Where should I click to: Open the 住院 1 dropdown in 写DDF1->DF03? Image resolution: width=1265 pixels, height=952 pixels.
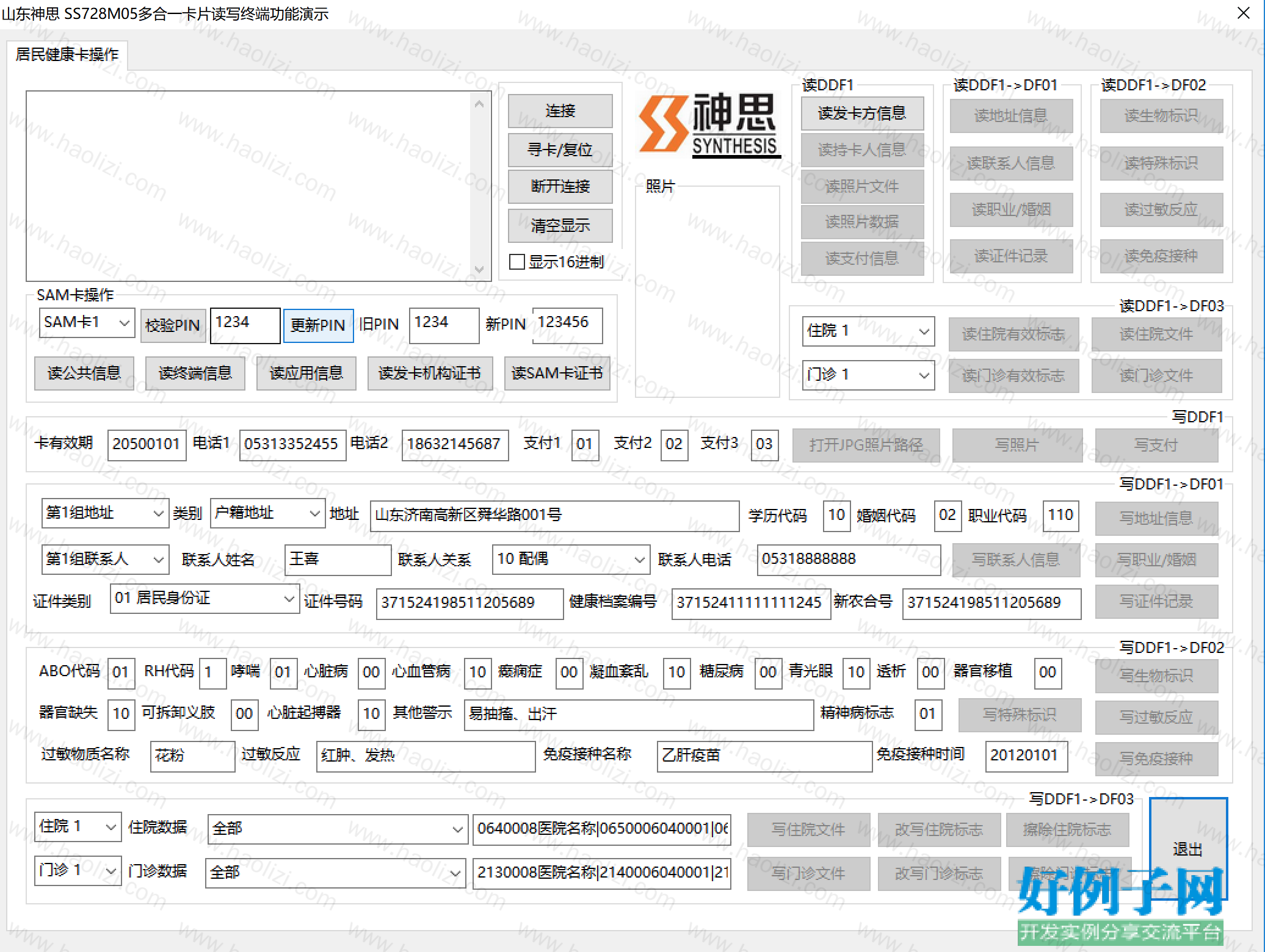pos(78,827)
